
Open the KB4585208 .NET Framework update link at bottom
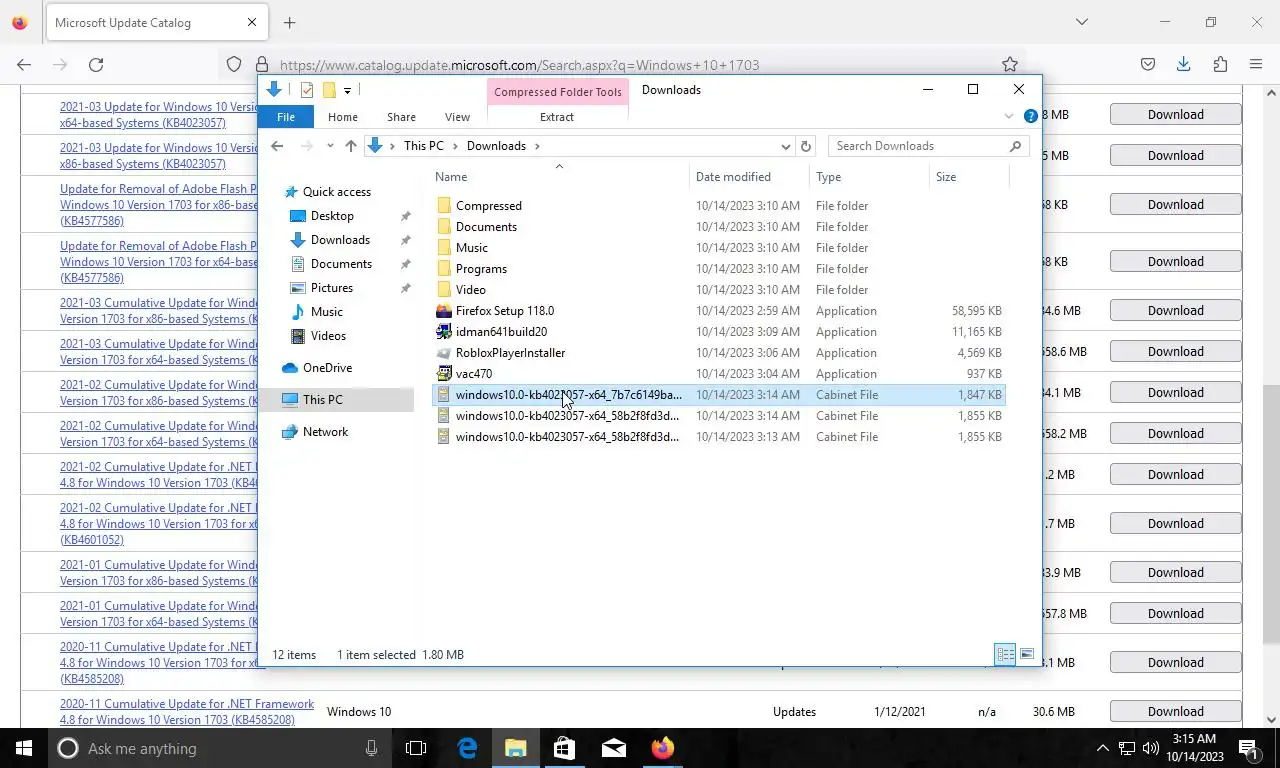coord(186,712)
